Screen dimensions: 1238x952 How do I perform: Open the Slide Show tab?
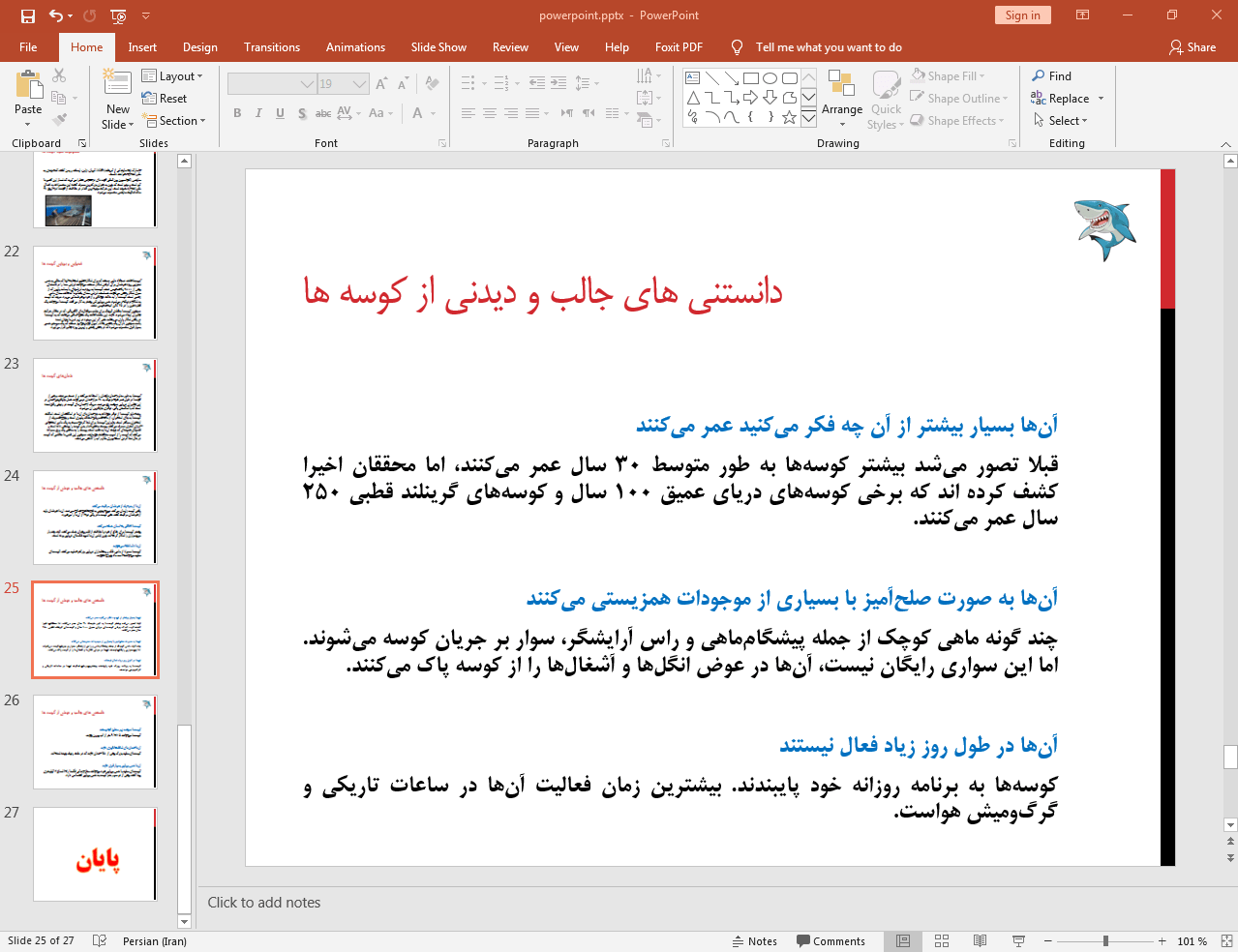tap(438, 46)
